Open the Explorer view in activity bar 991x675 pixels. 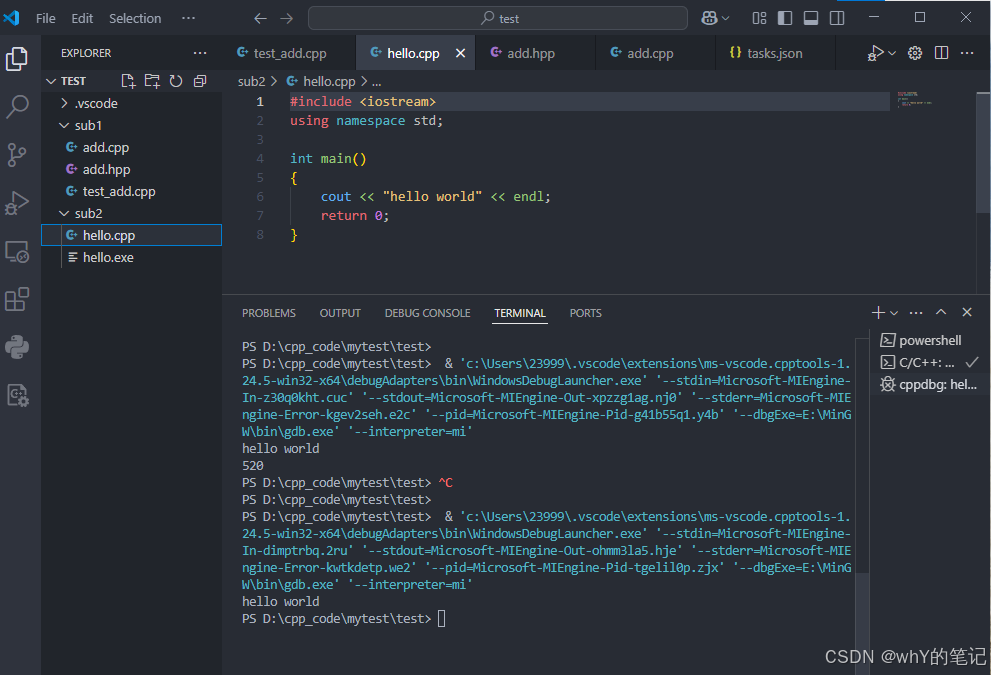pyautogui.click(x=17, y=59)
